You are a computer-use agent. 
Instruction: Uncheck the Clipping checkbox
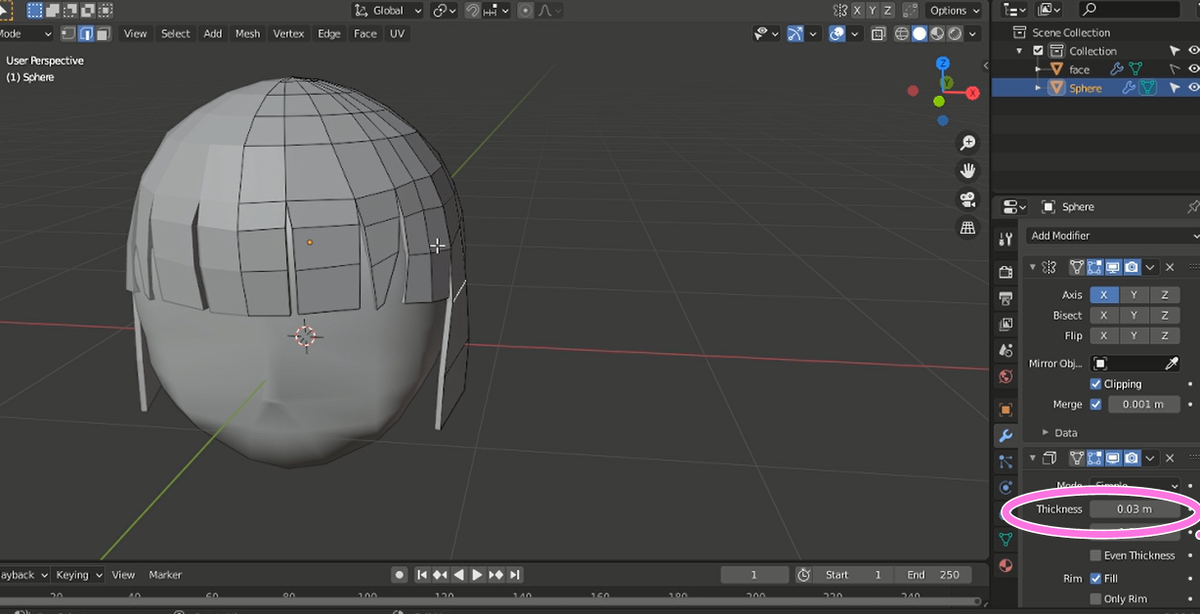pyautogui.click(x=1096, y=384)
